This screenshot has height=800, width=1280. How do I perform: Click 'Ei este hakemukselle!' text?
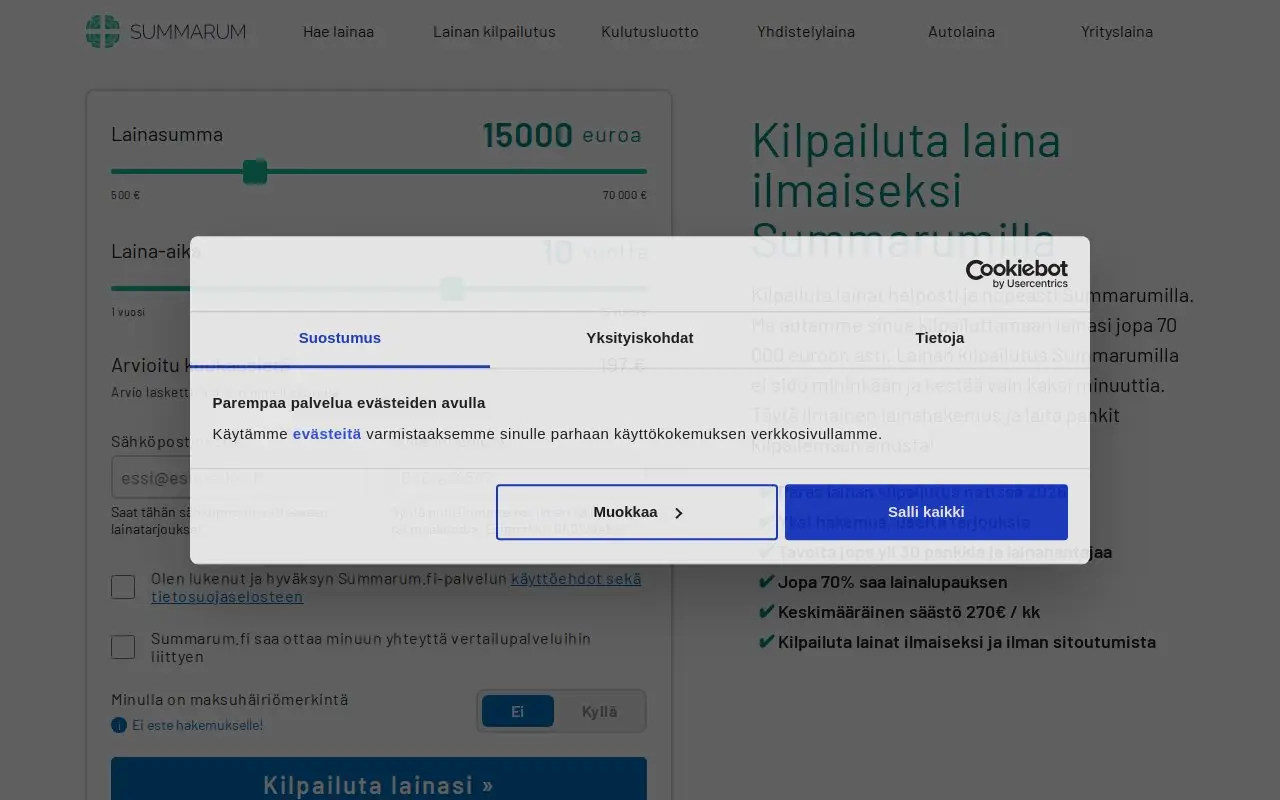pyautogui.click(x=198, y=725)
